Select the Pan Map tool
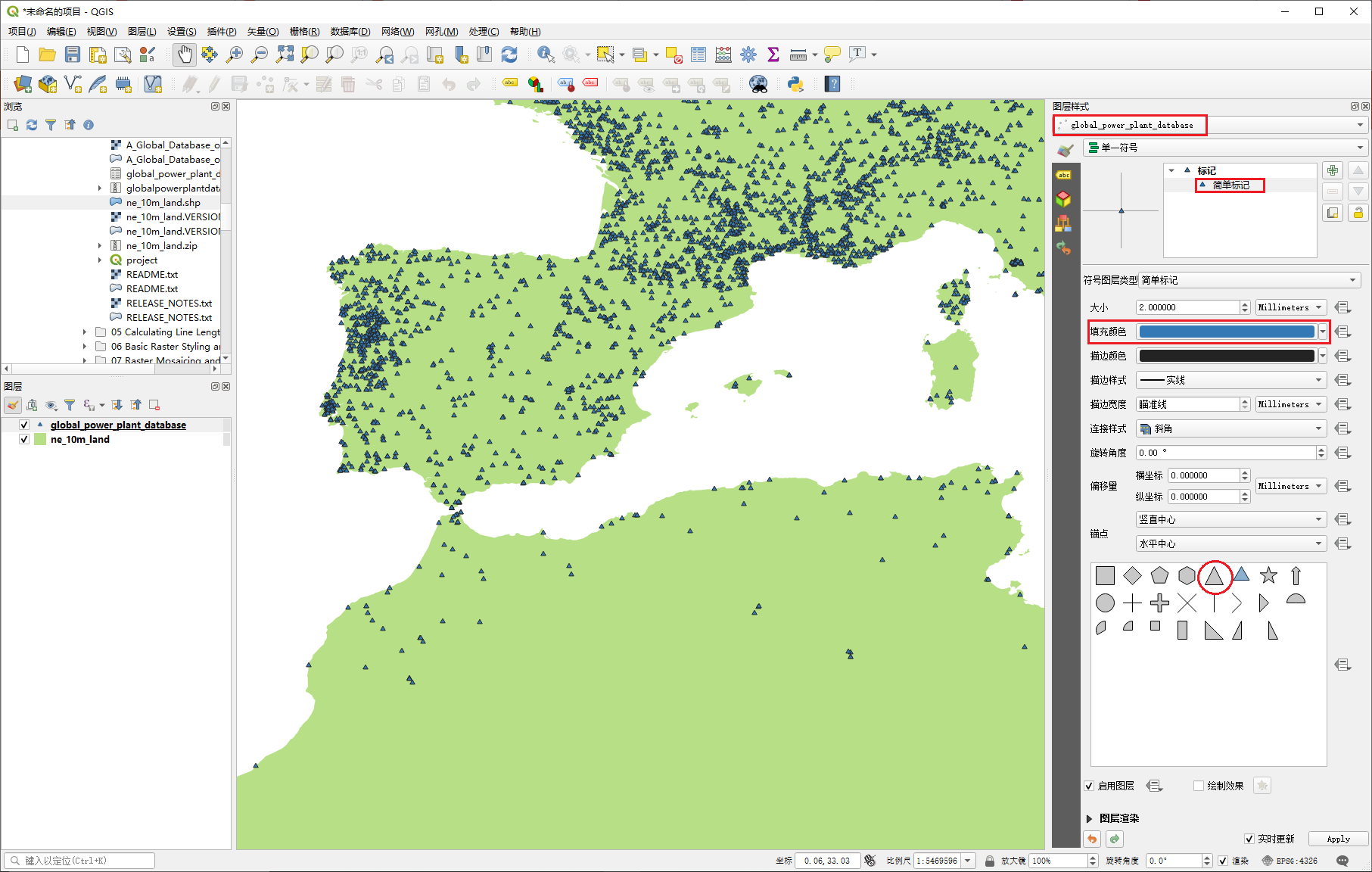Image resolution: width=1372 pixels, height=872 pixels. pos(184,54)
